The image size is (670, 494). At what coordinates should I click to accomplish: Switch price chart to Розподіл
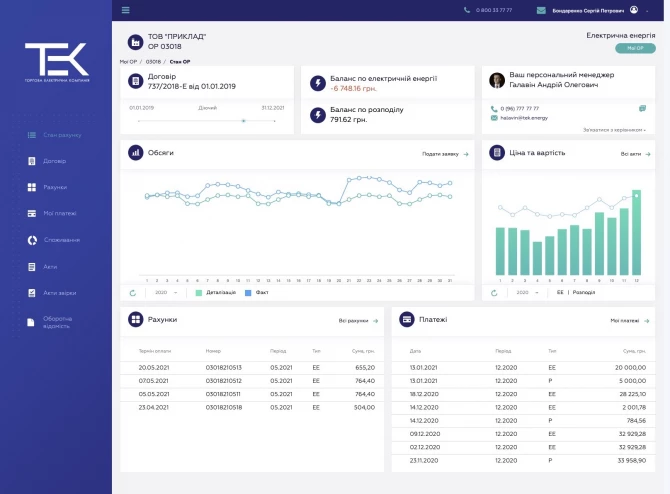click(x=585, y=293)
